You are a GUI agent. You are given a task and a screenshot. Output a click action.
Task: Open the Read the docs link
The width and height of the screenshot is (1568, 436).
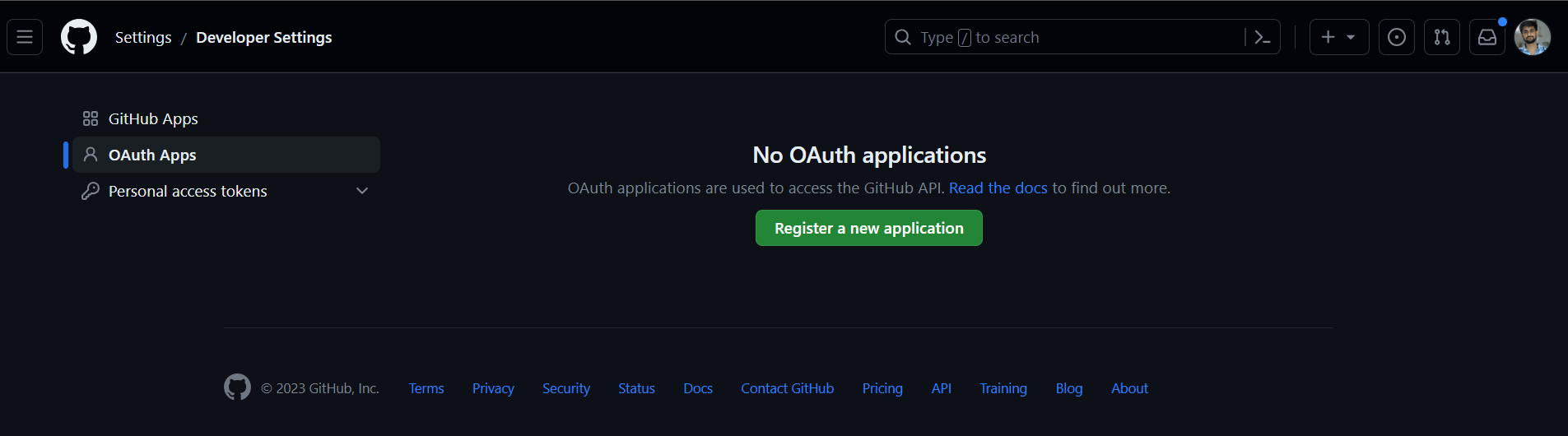point(998,188)
